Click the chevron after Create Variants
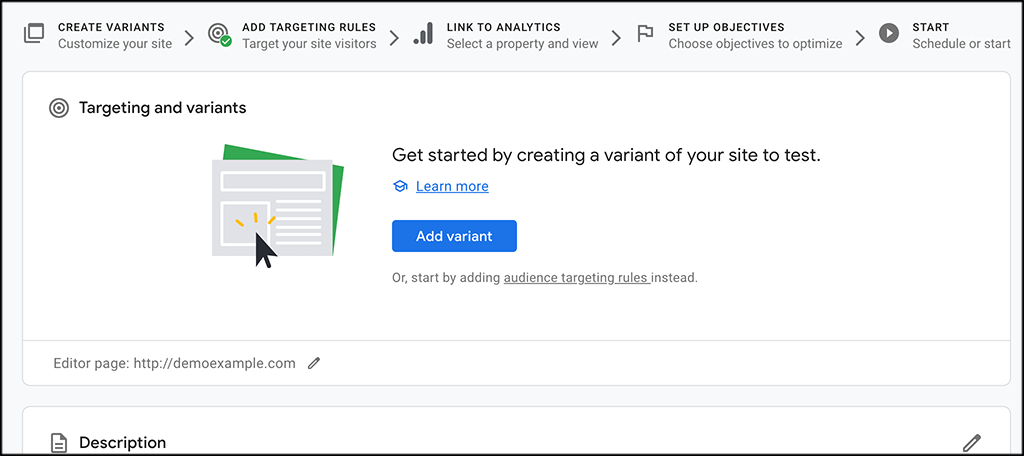Image resolution: width=1024 pixels, height=456 pixels. [189, 37]
